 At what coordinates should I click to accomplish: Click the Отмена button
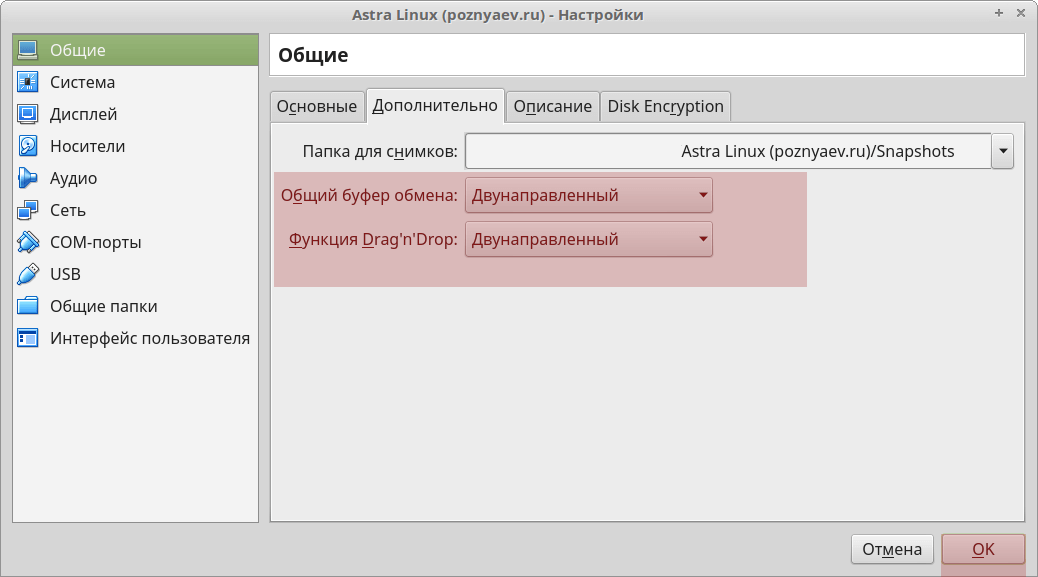[x=892, y=549]
